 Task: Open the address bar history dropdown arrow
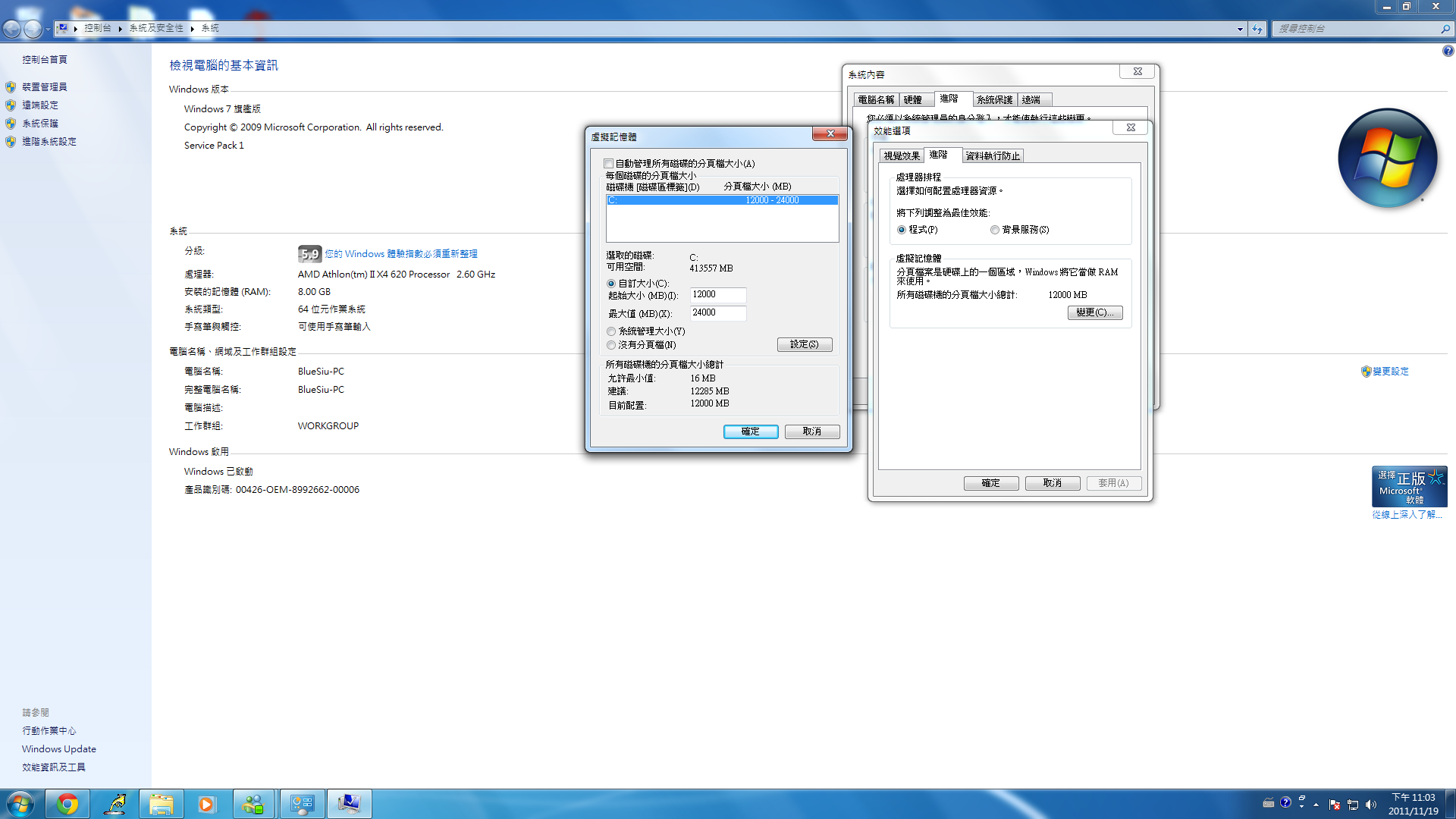1240,29
